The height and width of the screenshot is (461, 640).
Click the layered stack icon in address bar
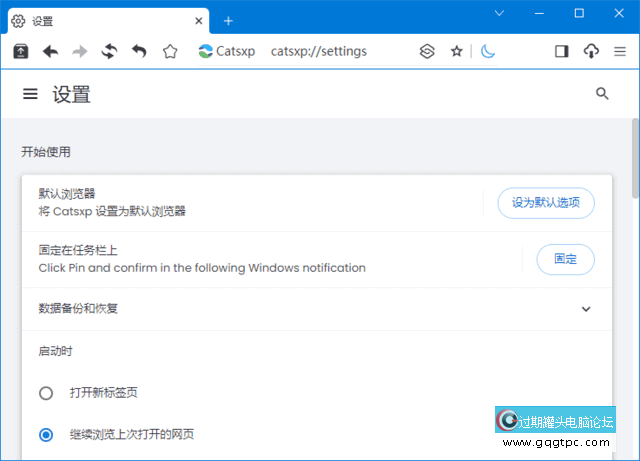427,52
